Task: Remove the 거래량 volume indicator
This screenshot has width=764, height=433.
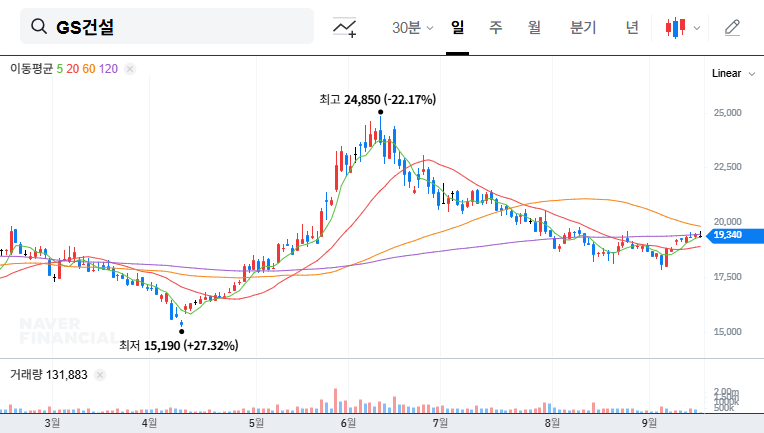Action: pyautogui.click(x=100, y=375)
